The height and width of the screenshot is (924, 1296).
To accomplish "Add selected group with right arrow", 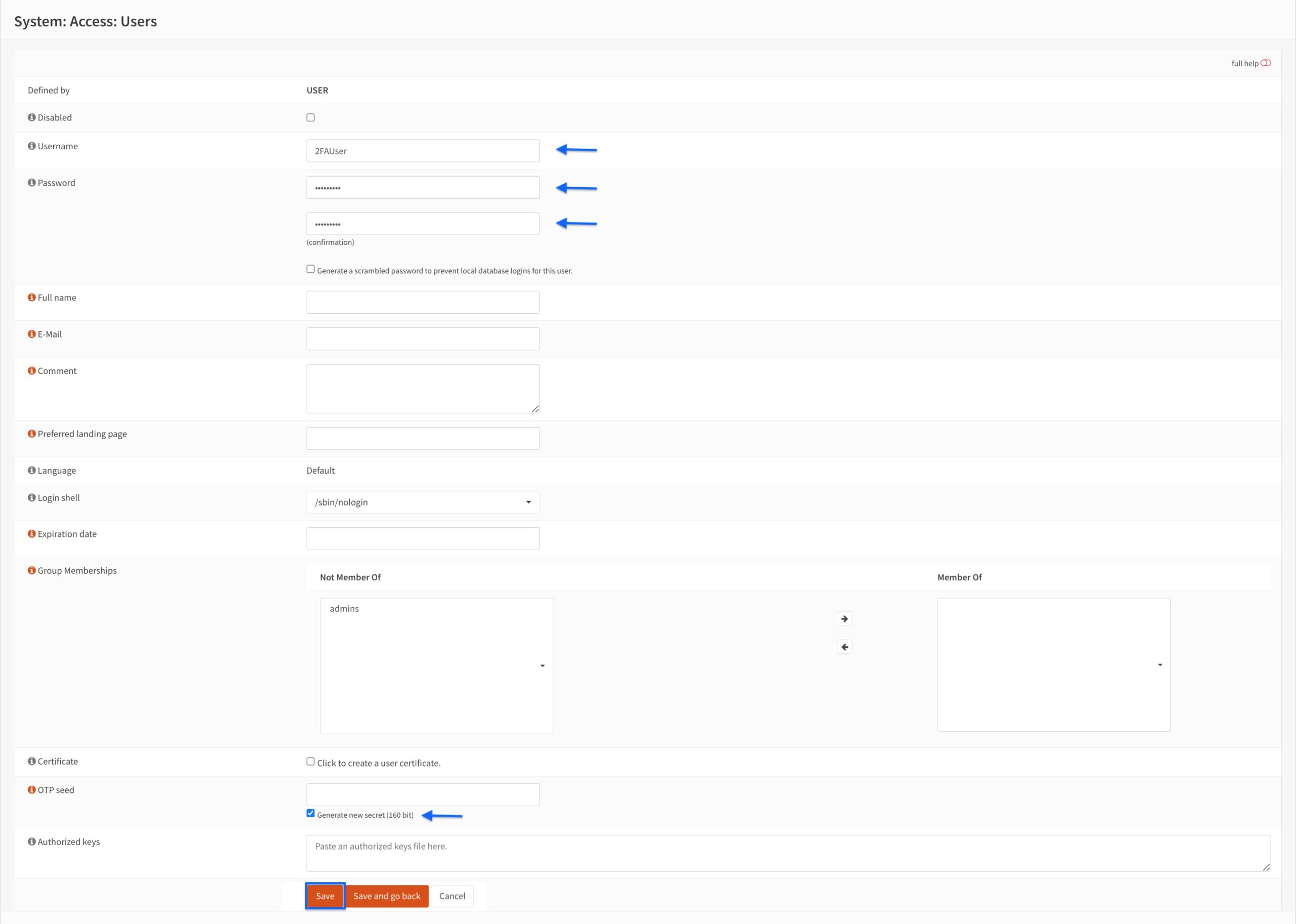I will tap(844, 618).
